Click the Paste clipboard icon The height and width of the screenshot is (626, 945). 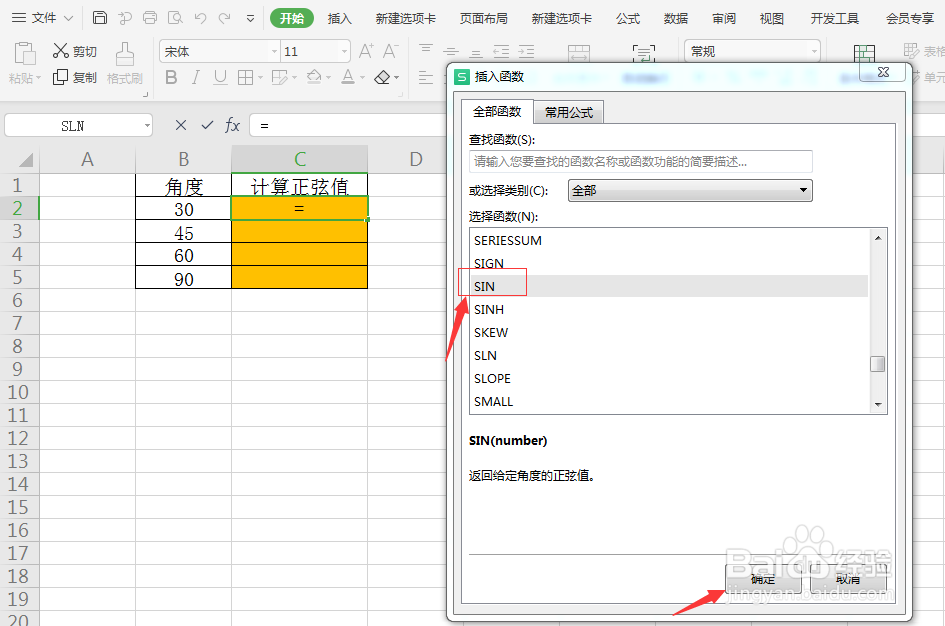[25, 54]
